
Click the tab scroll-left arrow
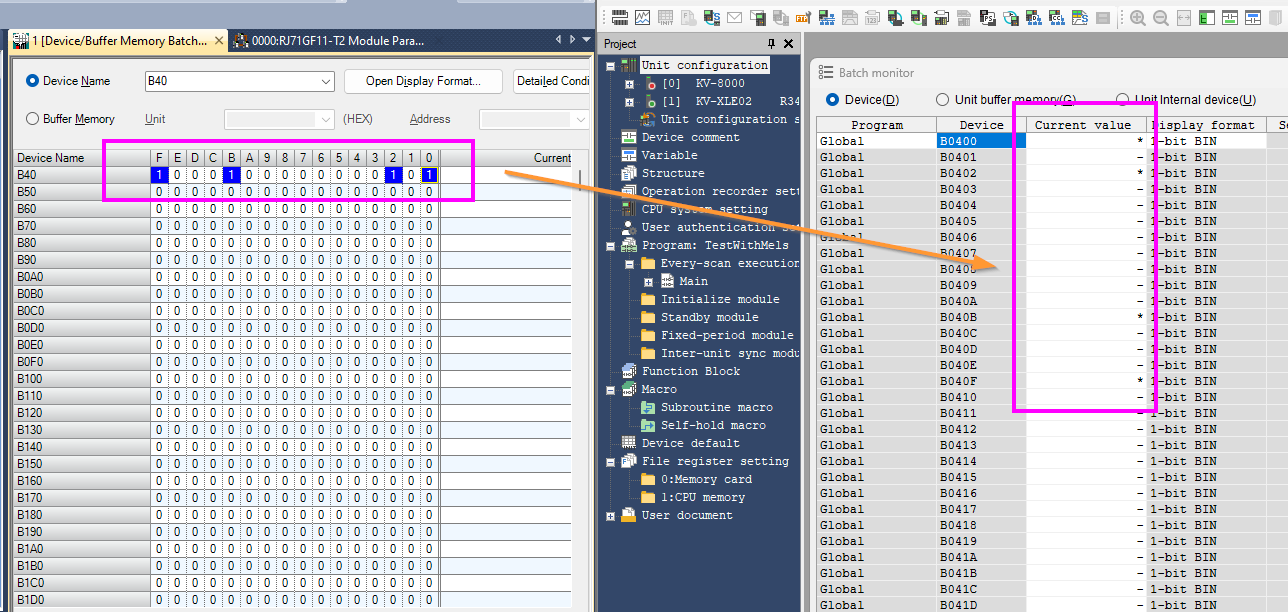click(558, 41)
